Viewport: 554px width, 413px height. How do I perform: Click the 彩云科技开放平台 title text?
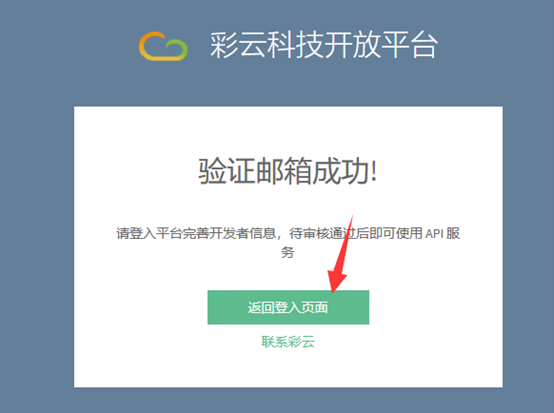click(x=324, y=45)
